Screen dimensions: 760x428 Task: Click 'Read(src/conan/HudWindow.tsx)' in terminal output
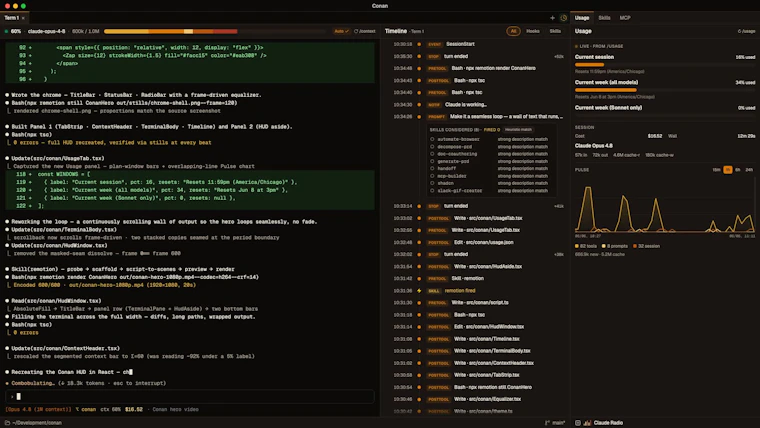click(x=56, y=301)
